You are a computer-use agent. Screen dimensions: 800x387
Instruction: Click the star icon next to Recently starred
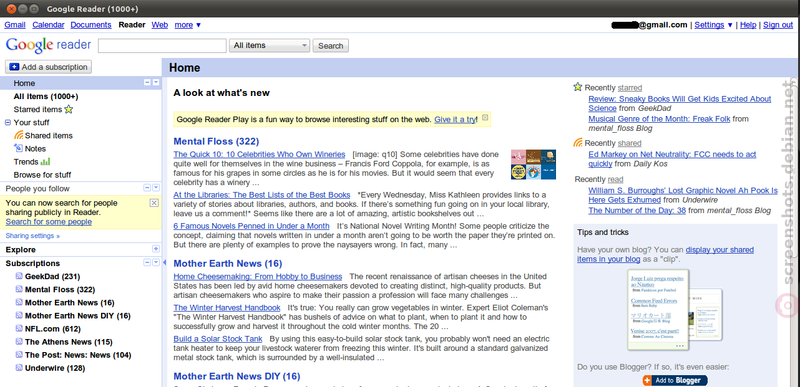pyautogui.click(x=578, y=87)
